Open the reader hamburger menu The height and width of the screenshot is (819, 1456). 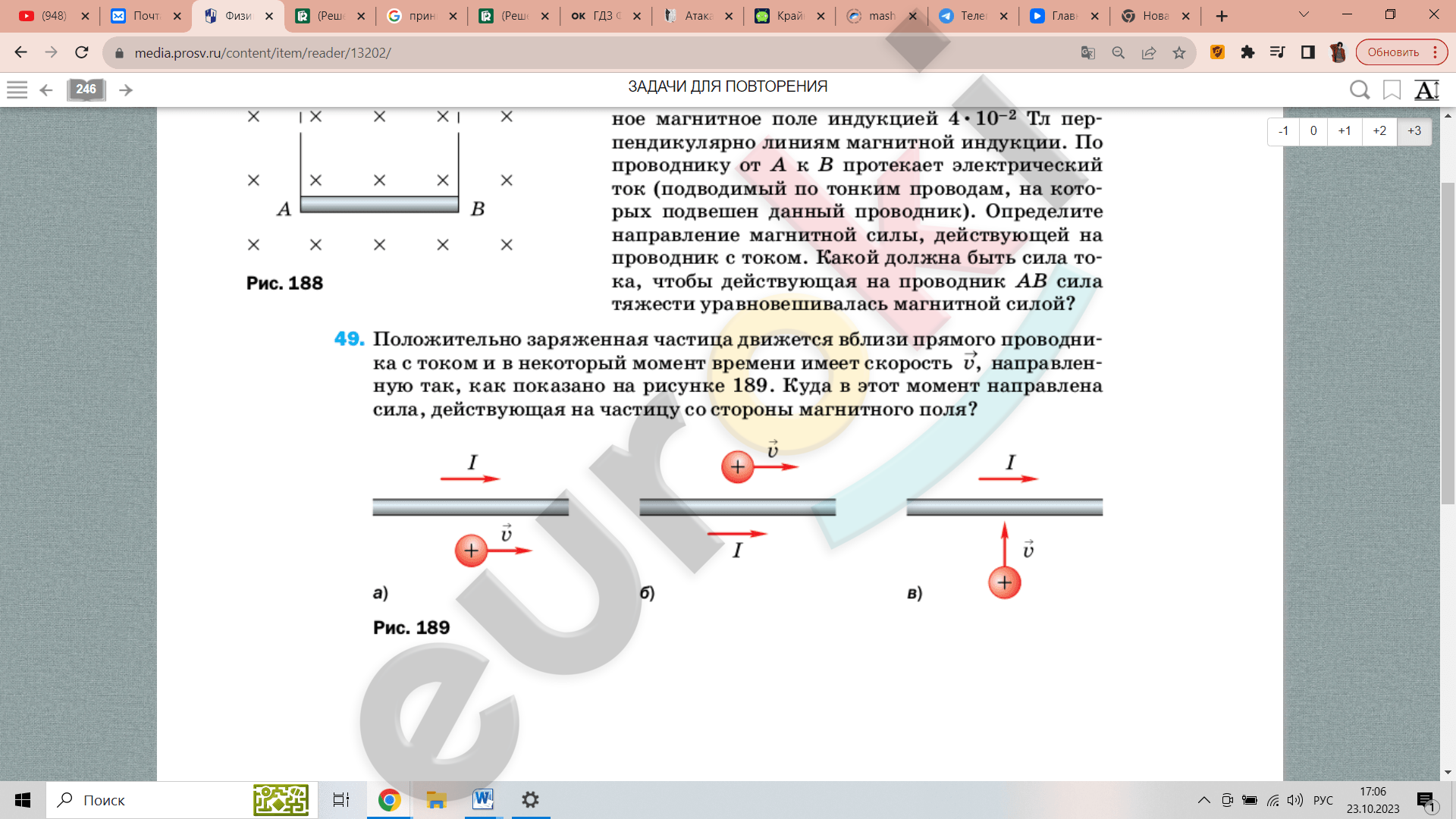(x=17, y=89)
